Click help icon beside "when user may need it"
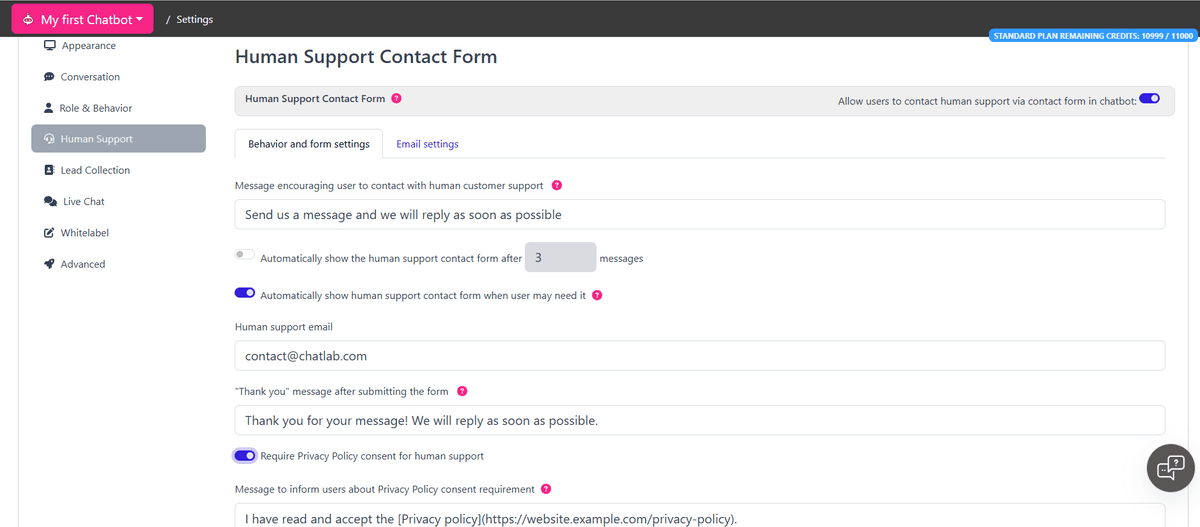 tap(597, 295)
